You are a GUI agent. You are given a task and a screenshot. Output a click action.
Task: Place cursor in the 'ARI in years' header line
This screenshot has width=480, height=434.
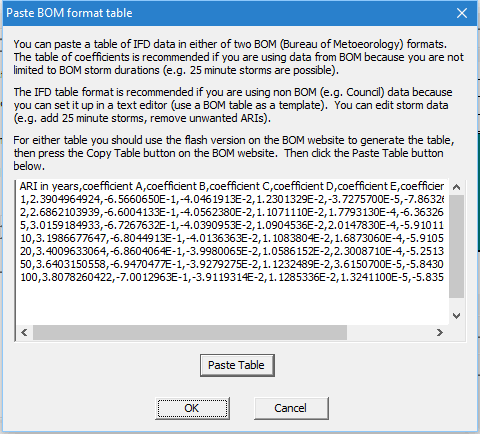(232, 186)
